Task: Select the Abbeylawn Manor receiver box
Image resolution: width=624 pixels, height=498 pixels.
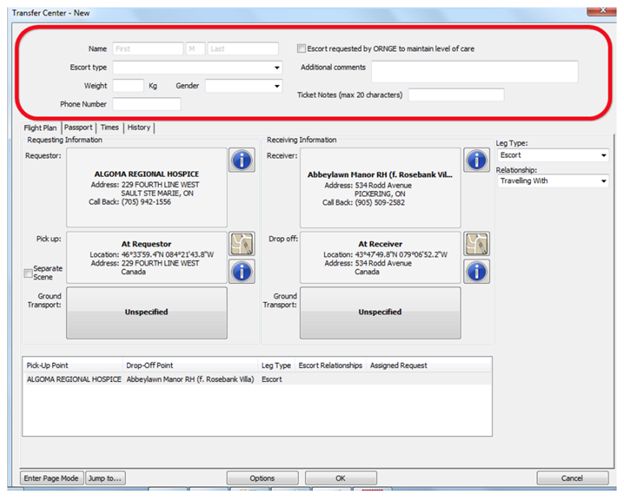Action: pyautogui.click(x=380, y=187)
